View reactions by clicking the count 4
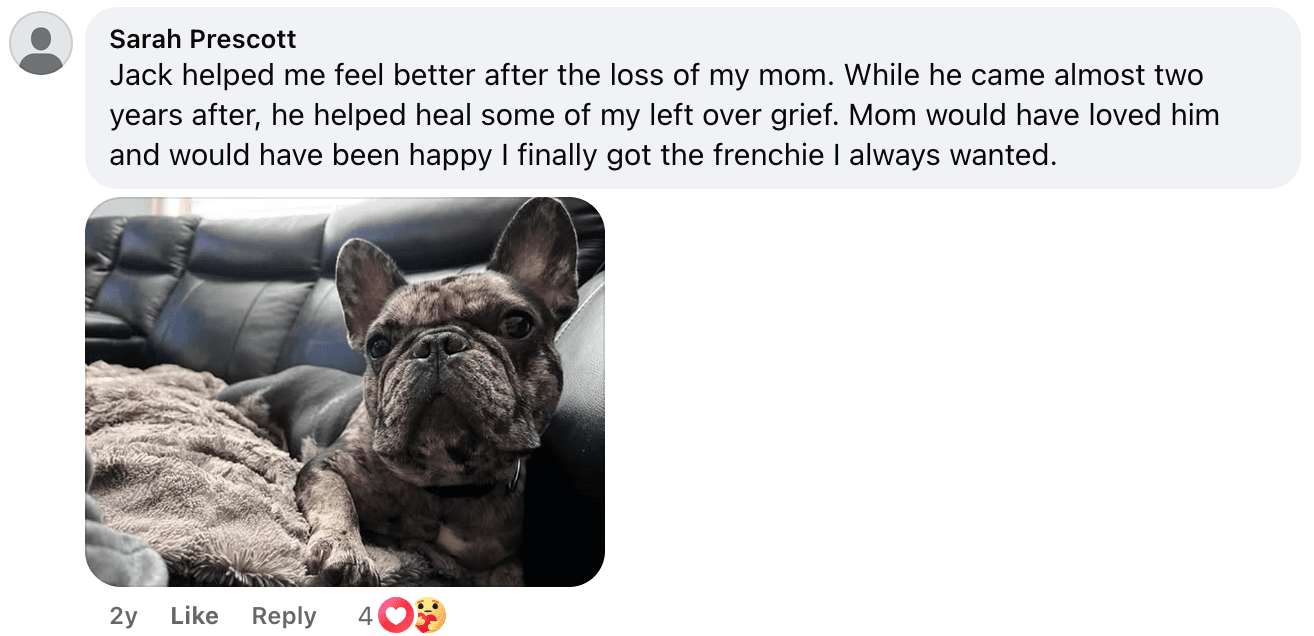Screen dimensions: 1314x636 tap(365, 616)
